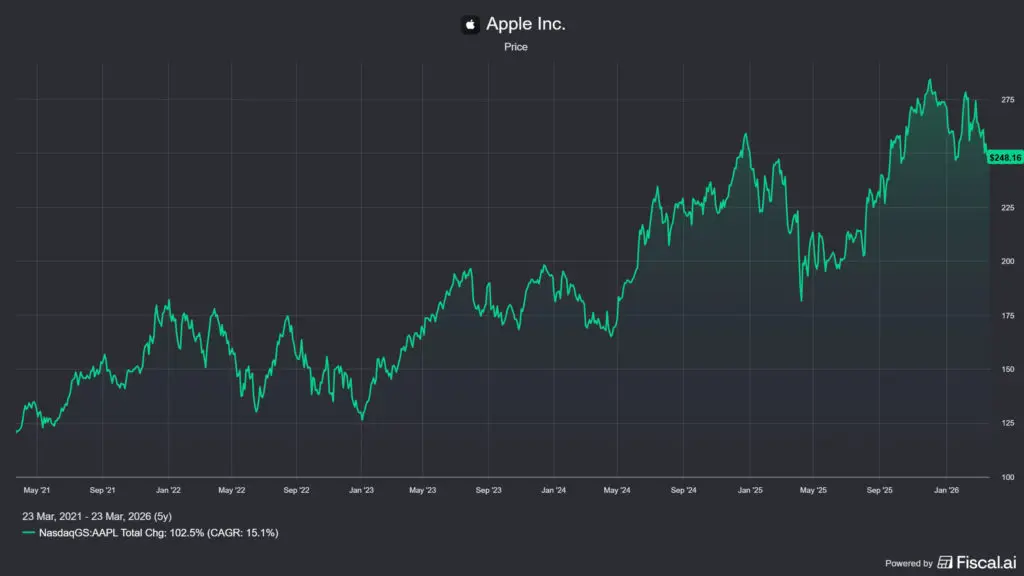Click the 'May '25' x-axis label
Viewport: 1024px width, 576px height.
813,490
